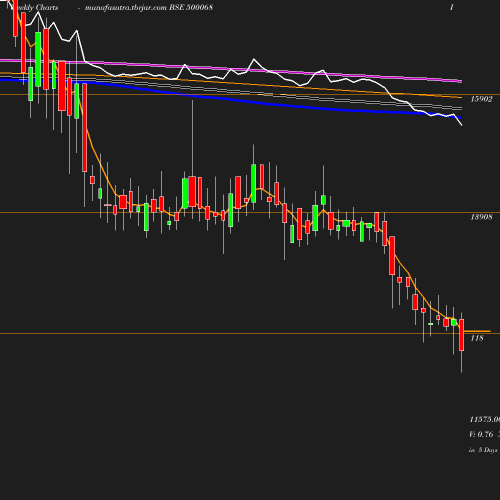Image resolution: width=500 pixels, height=500 pixels.
Task: Click the last green candle near chart end
Action: pos(454,322)
